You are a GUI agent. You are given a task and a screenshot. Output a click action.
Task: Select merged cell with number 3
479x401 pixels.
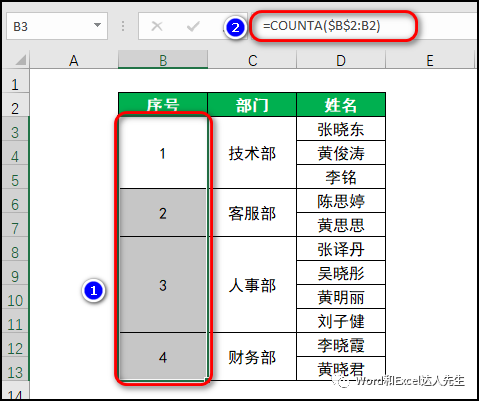(163, 285)
